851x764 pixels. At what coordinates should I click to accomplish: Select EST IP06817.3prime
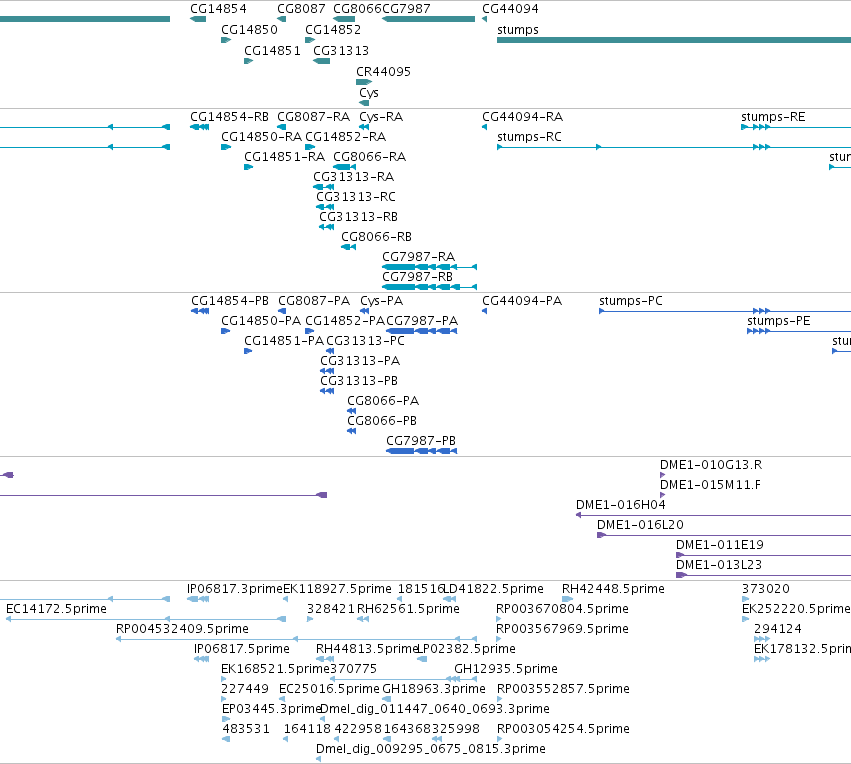tap(234, 589)
